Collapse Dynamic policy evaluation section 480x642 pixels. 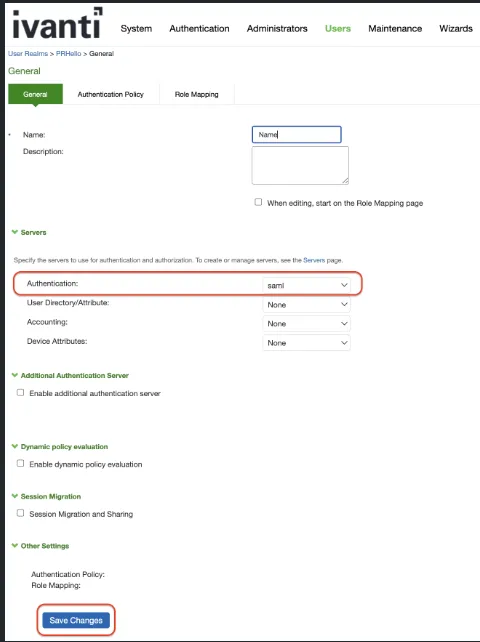[x=60, y=446]
